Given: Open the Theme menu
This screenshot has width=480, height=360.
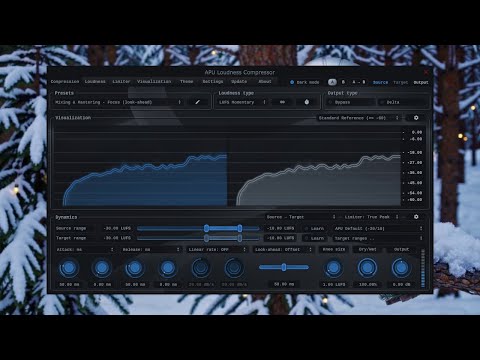Looking at the screenshot, I should click(x=187, y=82).
